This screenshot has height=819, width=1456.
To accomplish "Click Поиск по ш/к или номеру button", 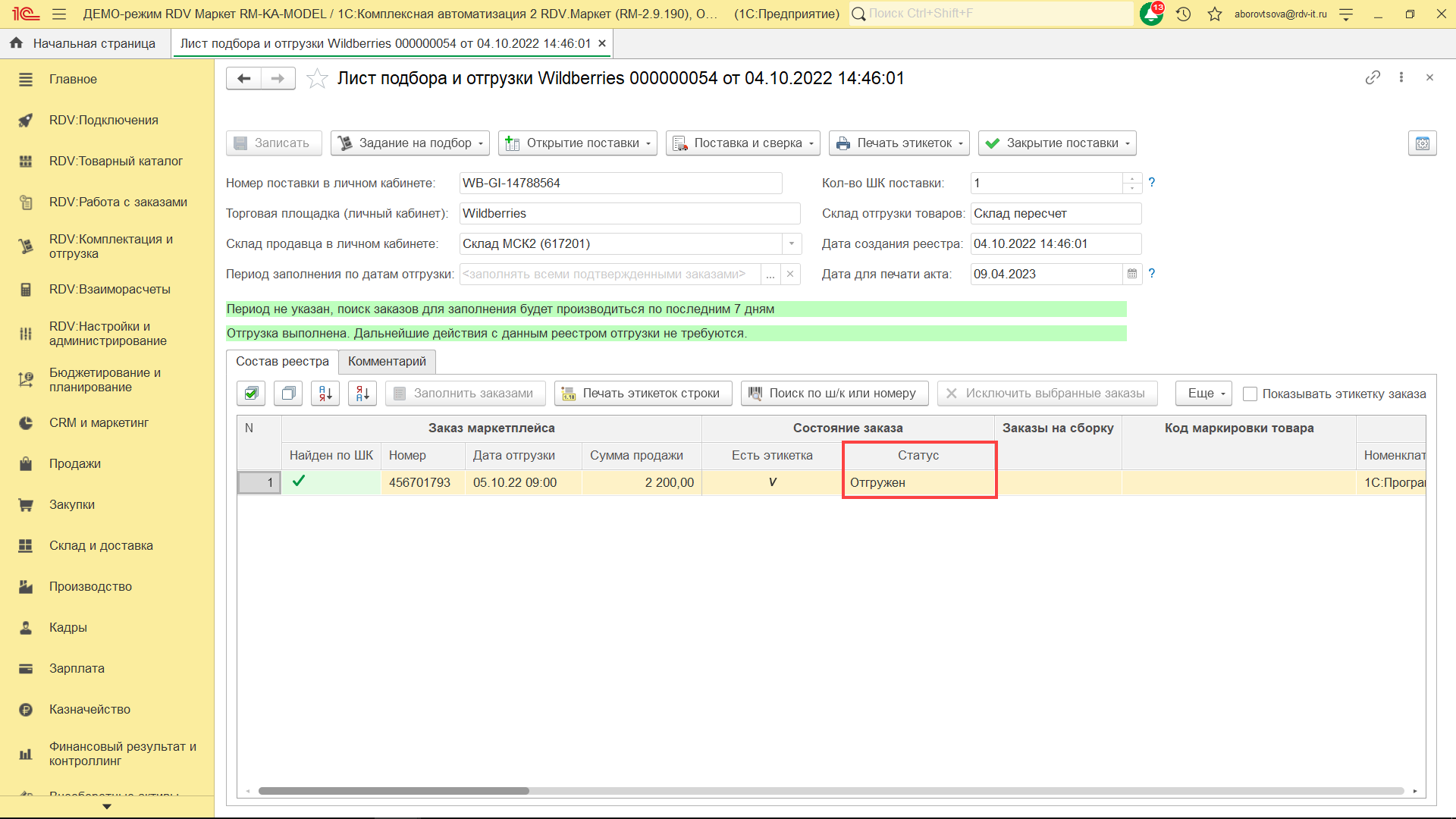I will pos(834,393).
